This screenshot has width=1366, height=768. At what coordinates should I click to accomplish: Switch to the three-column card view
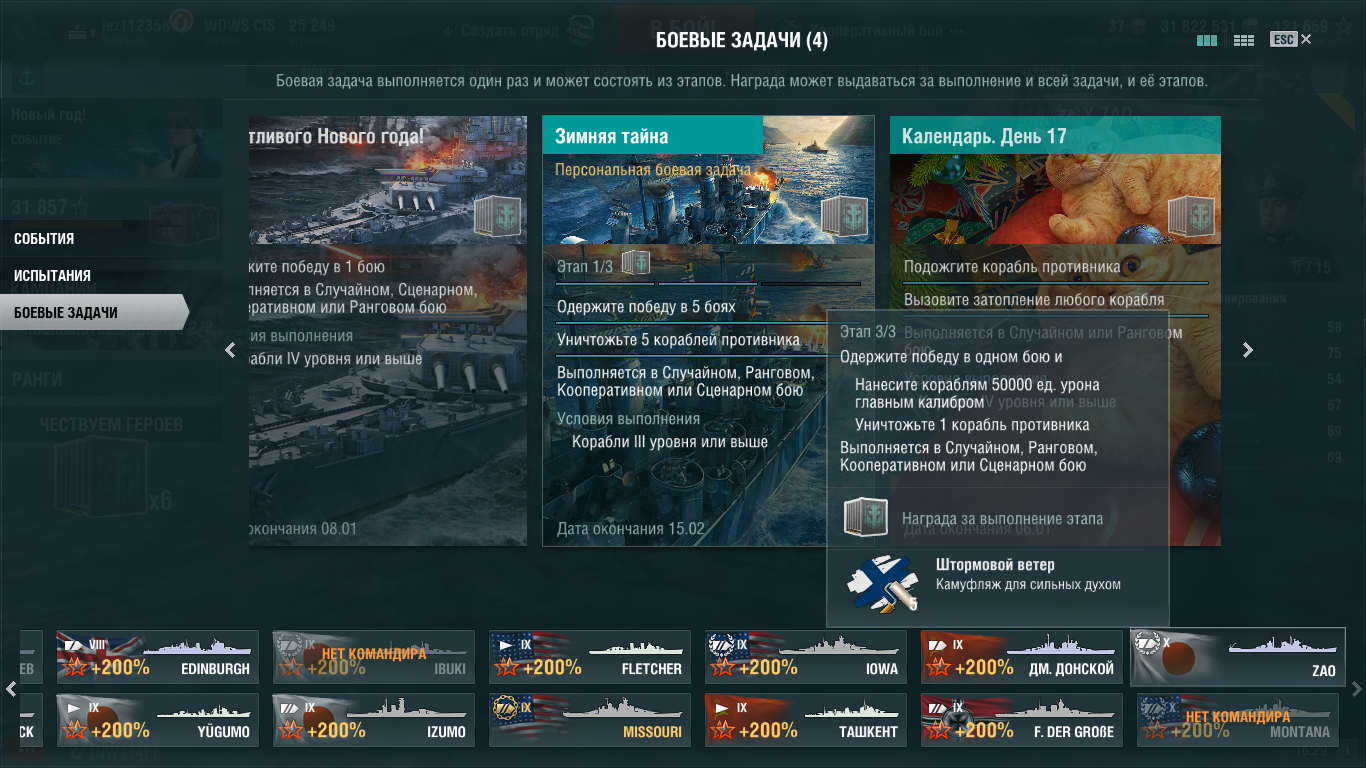click(1207, 41)
